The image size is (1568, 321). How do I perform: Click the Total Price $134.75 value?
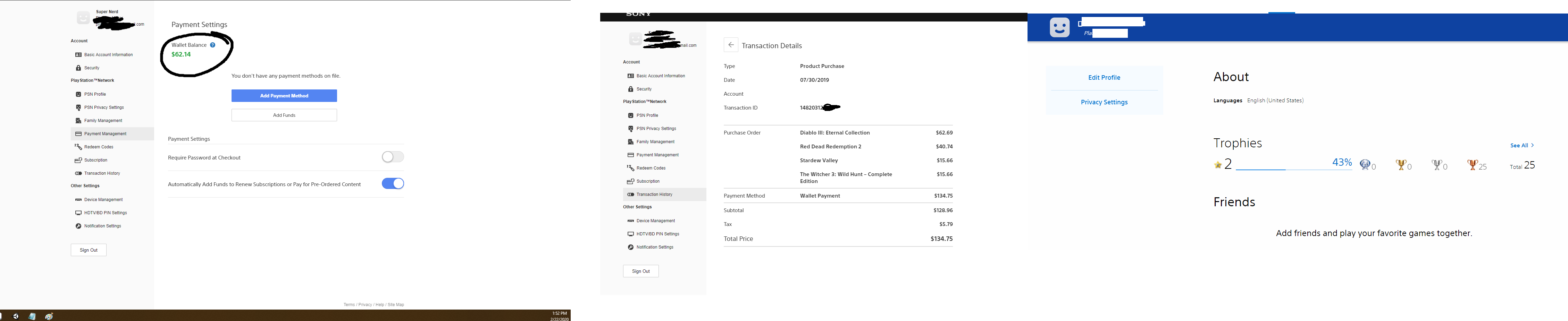(x=942, y=239)
